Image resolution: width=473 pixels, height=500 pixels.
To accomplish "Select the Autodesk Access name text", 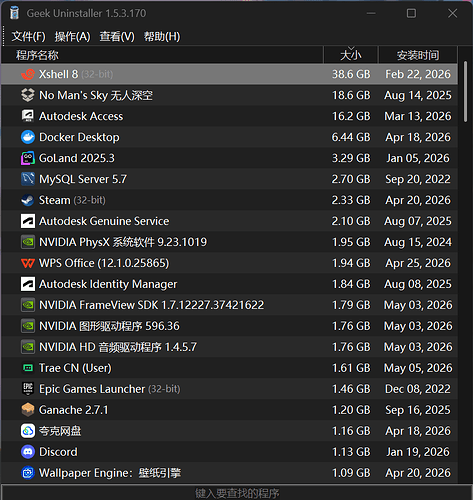I will click(81, 116).
